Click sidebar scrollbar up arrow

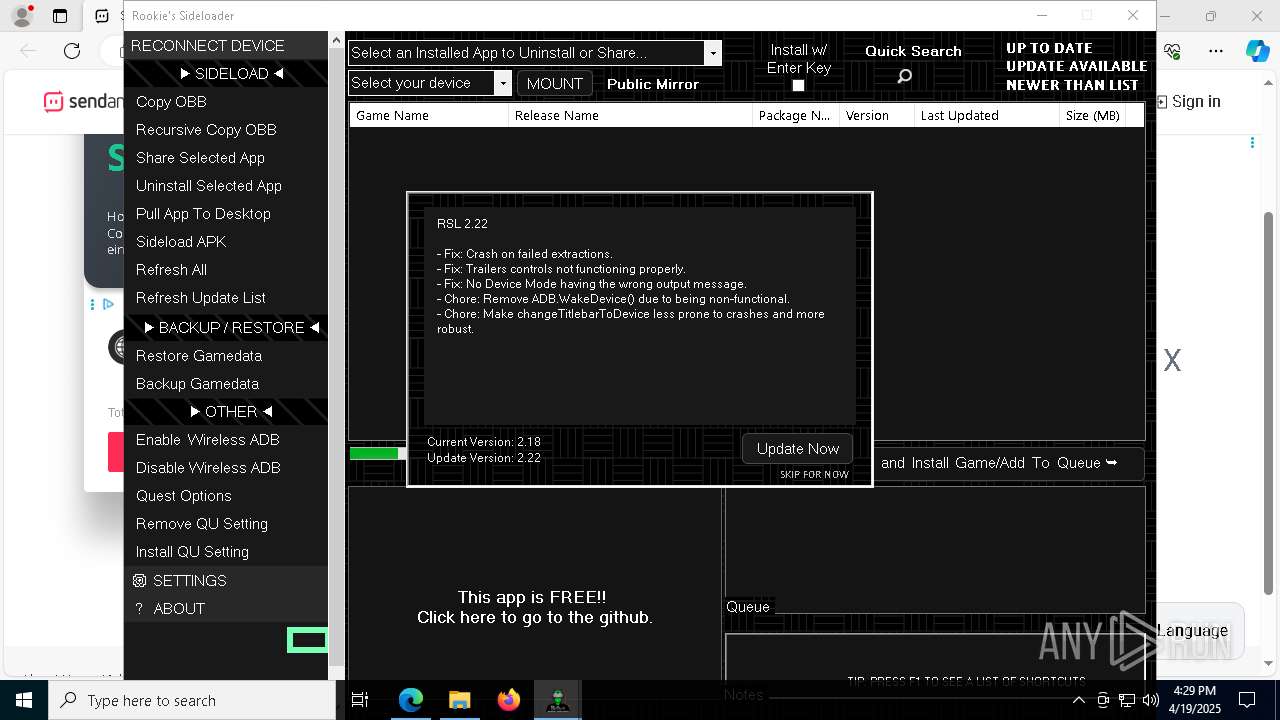pos(336,40)
